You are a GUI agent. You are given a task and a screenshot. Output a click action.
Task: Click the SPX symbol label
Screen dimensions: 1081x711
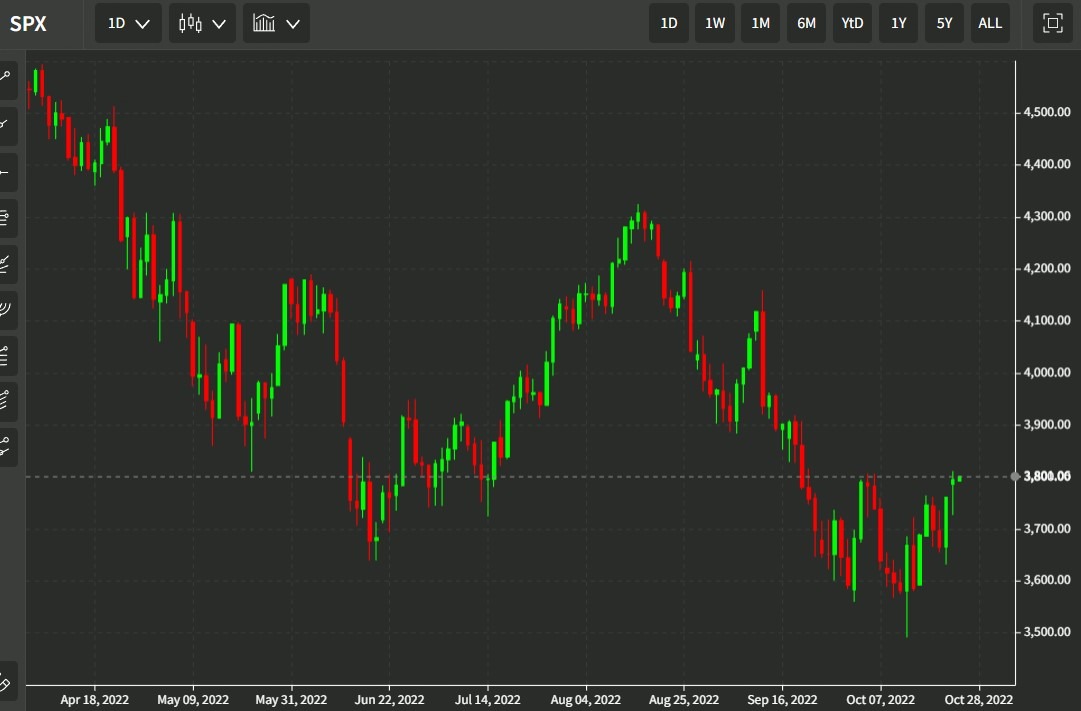tap(28, 23)
